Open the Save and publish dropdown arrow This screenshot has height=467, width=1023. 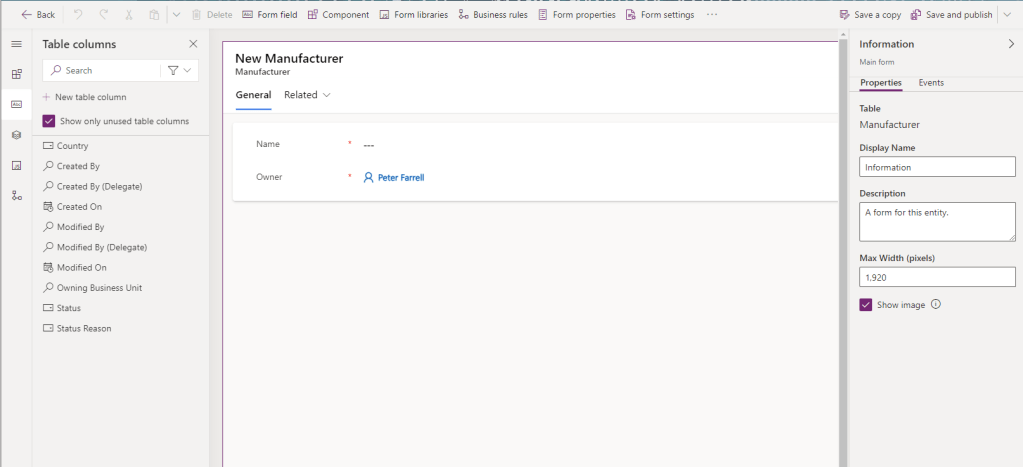1007,15
